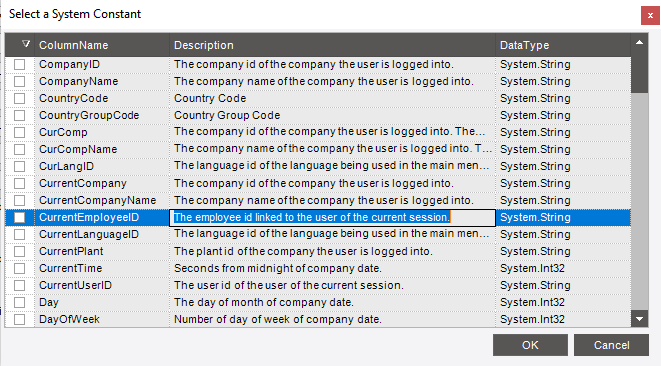This screenshot has height=366, width=661.
Task: Sort by the DataType column header
Action: [563, 45]
